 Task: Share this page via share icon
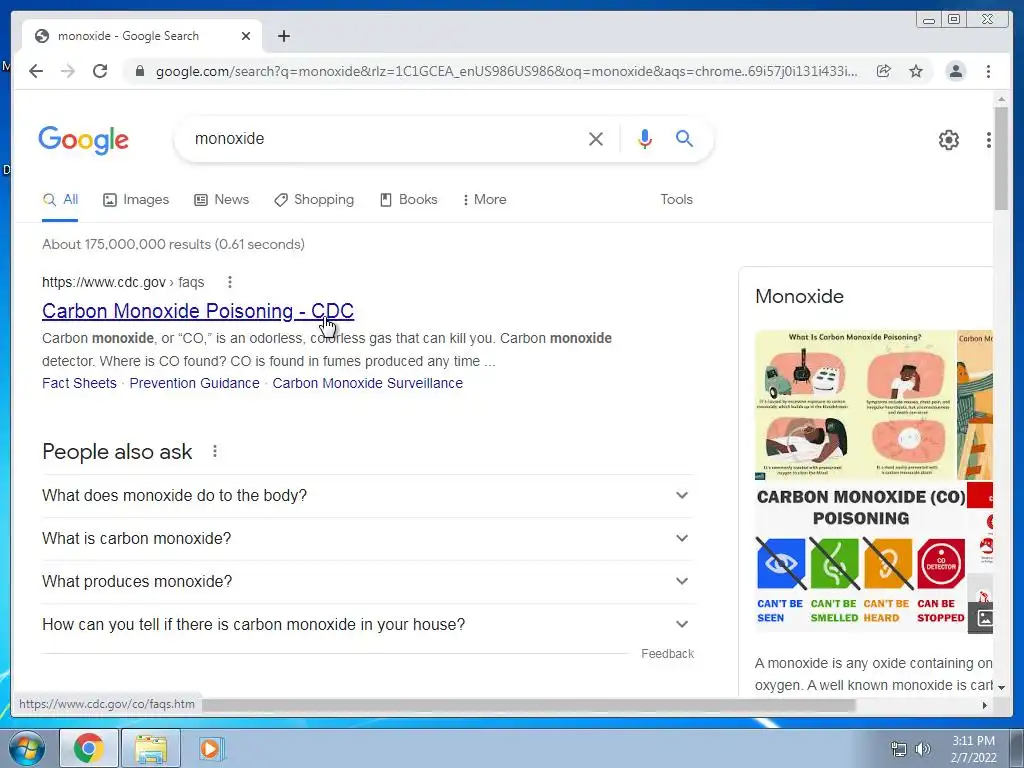(884, 71)
